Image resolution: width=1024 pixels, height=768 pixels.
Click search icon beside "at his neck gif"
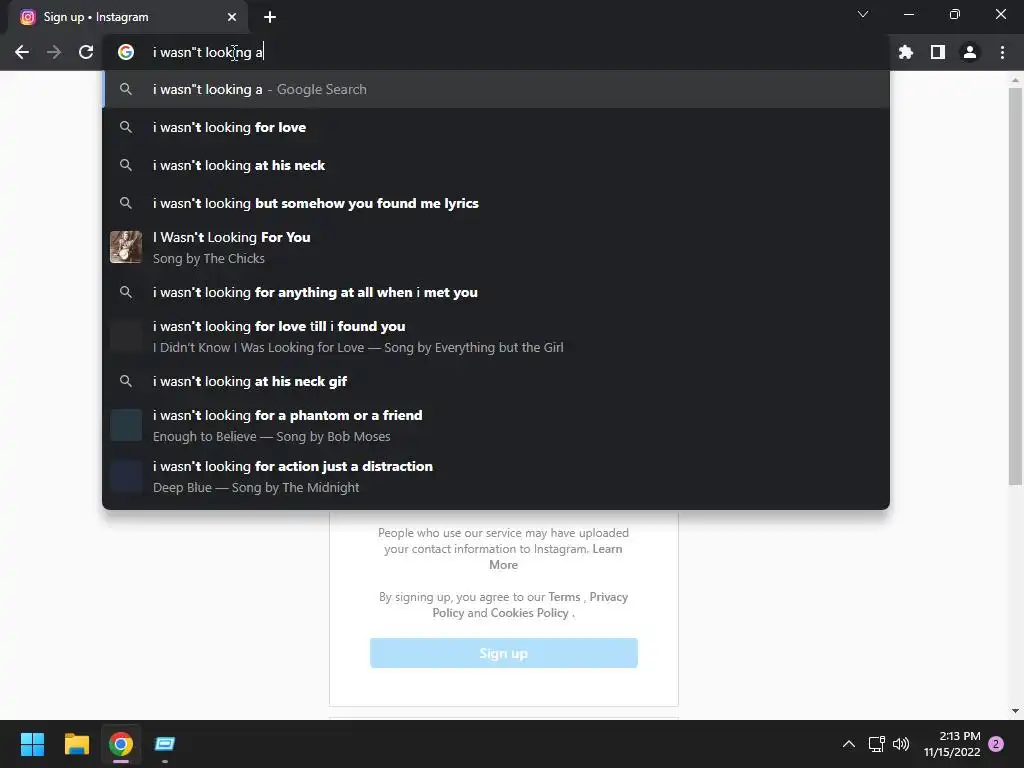tap(125, 381)
